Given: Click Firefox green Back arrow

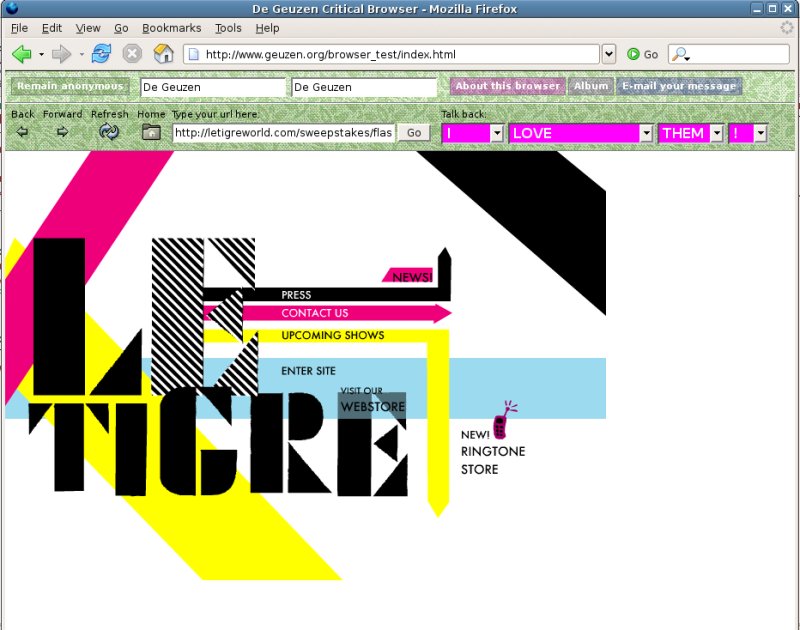Looking at the screenshot, I should click(x=21, y=54).
